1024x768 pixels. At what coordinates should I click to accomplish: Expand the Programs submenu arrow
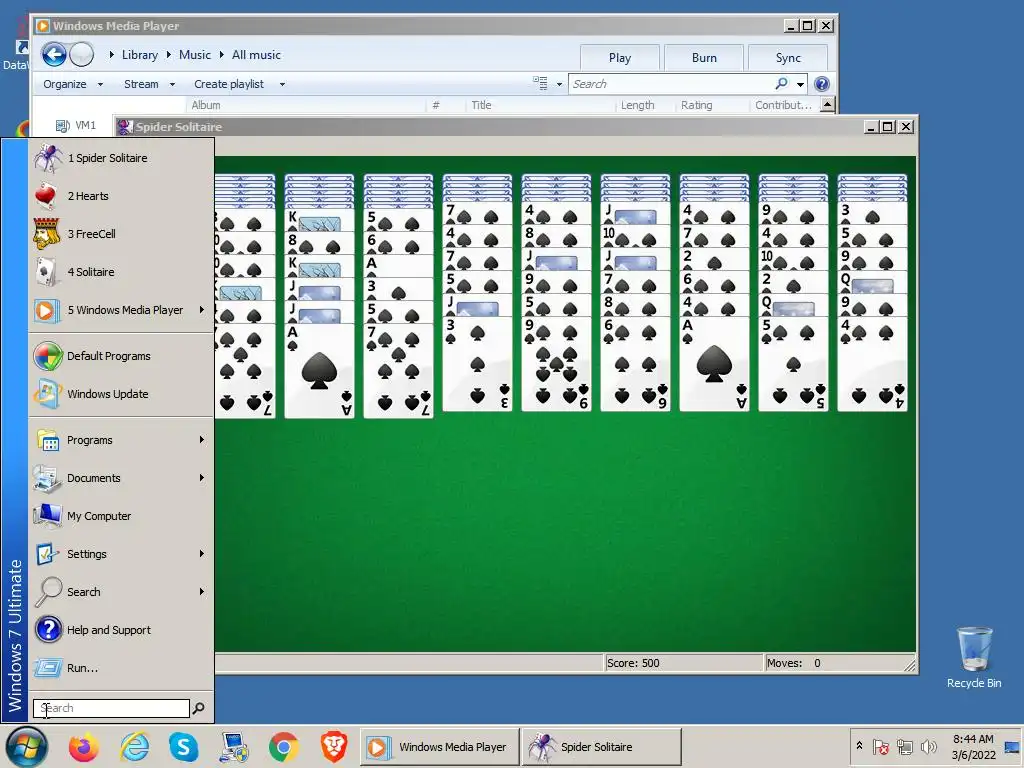tap(202, 440)
